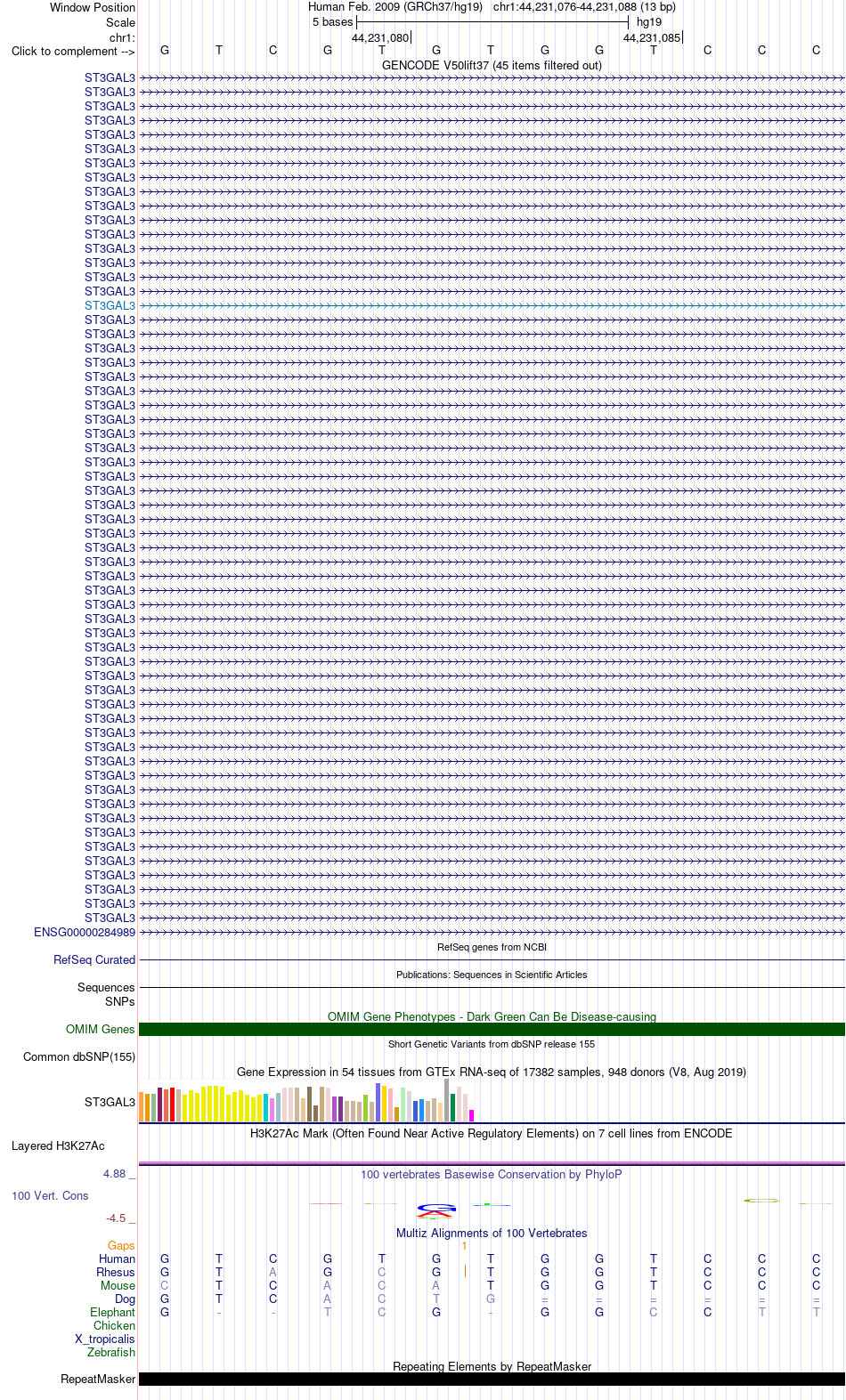Open 'Repeating Elements by RepeatMasker' title
The width and height of the screenshot is (846, 1400).
492,1366
